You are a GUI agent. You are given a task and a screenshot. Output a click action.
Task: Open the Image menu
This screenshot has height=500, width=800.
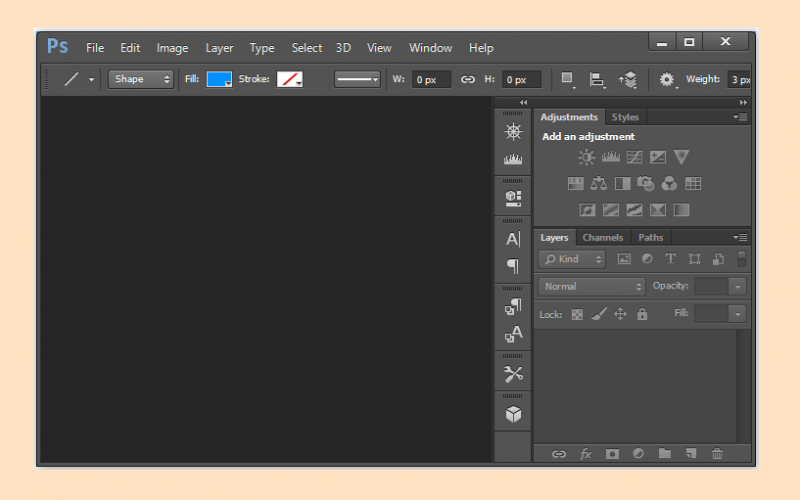[172, 48]
